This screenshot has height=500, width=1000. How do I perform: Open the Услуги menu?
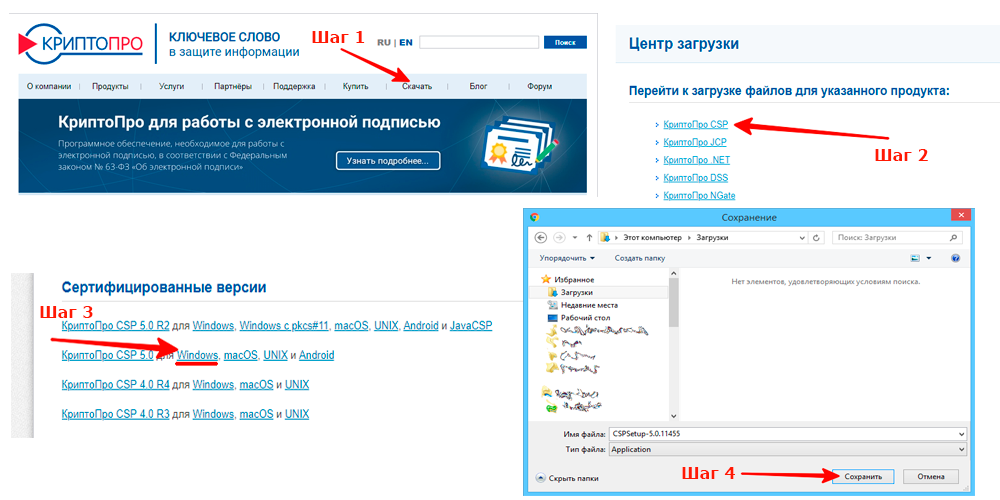[172, 86]
